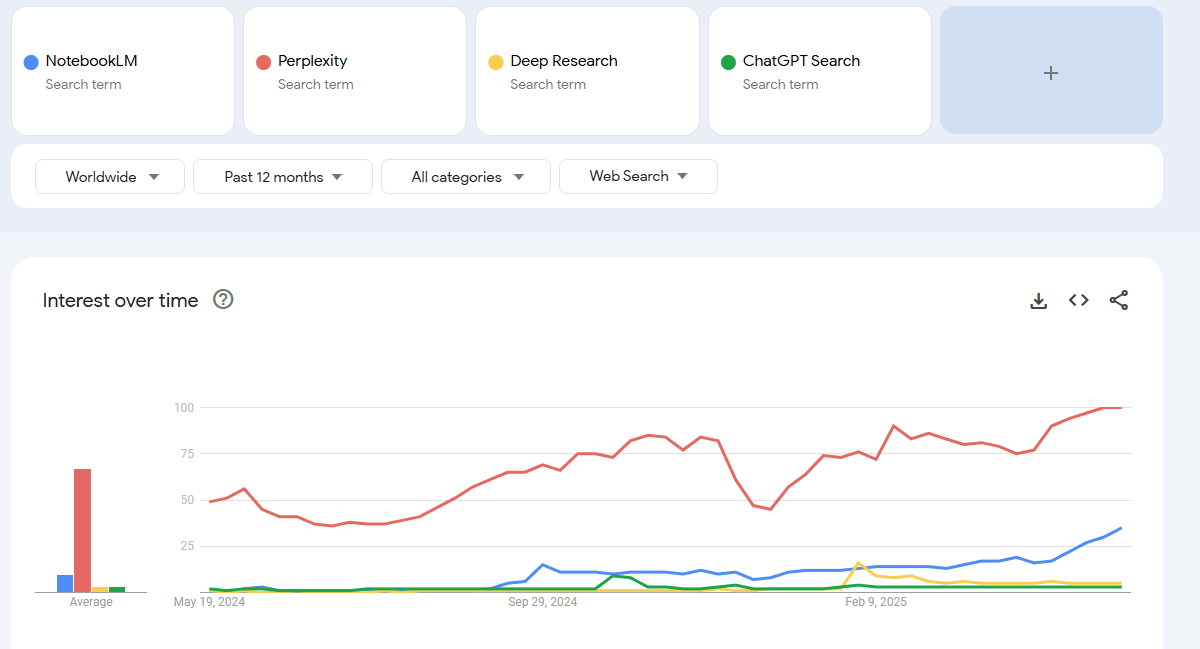
Task: Click the Feb 9, 2025 axis label
Action: [876, 602]
